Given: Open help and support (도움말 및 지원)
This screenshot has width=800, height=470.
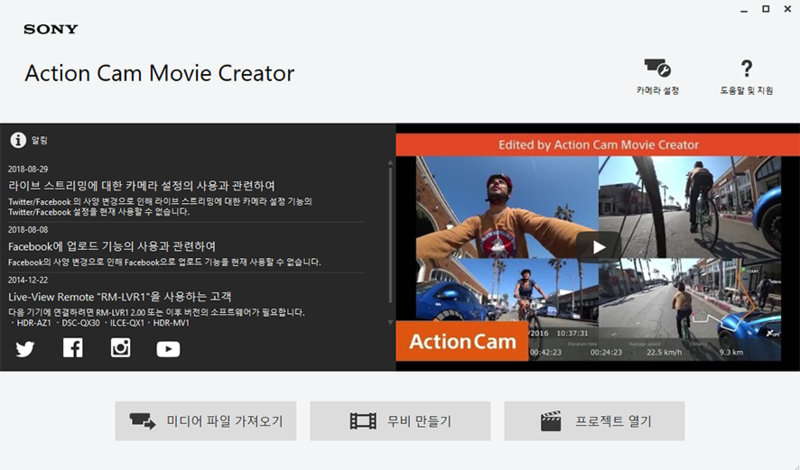Looking at the screenshot, I should tap(746, 77).
